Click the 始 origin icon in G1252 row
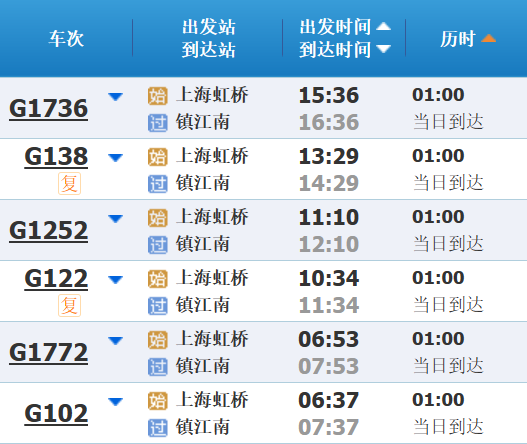The image size is (527, 444). coord(158,218)
